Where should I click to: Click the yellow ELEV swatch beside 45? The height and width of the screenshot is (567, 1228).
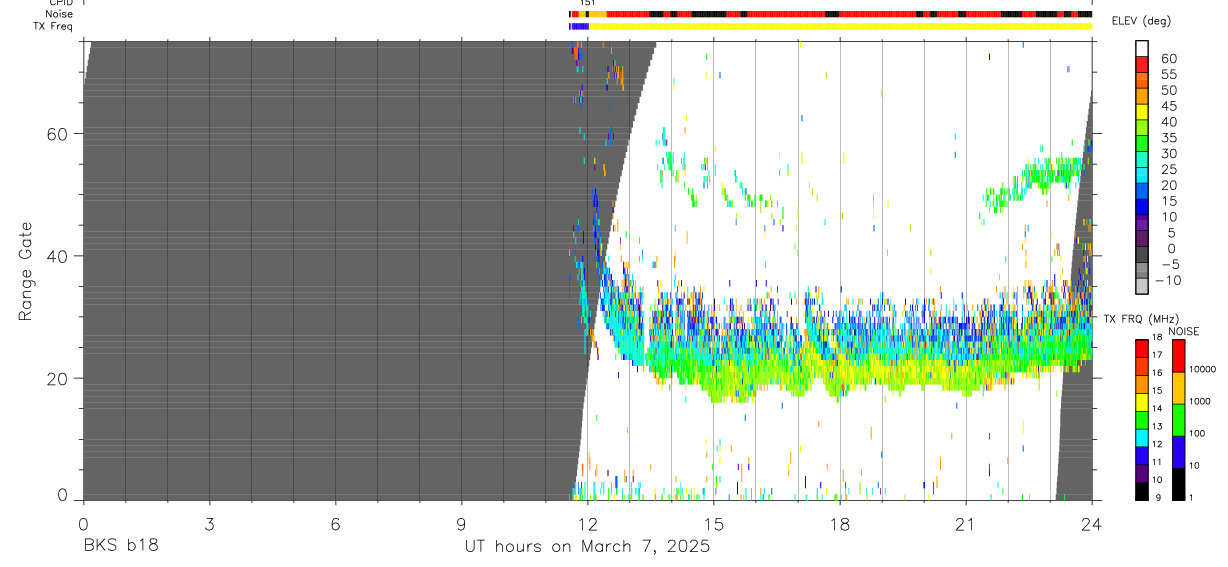[x=1142, y=112]
